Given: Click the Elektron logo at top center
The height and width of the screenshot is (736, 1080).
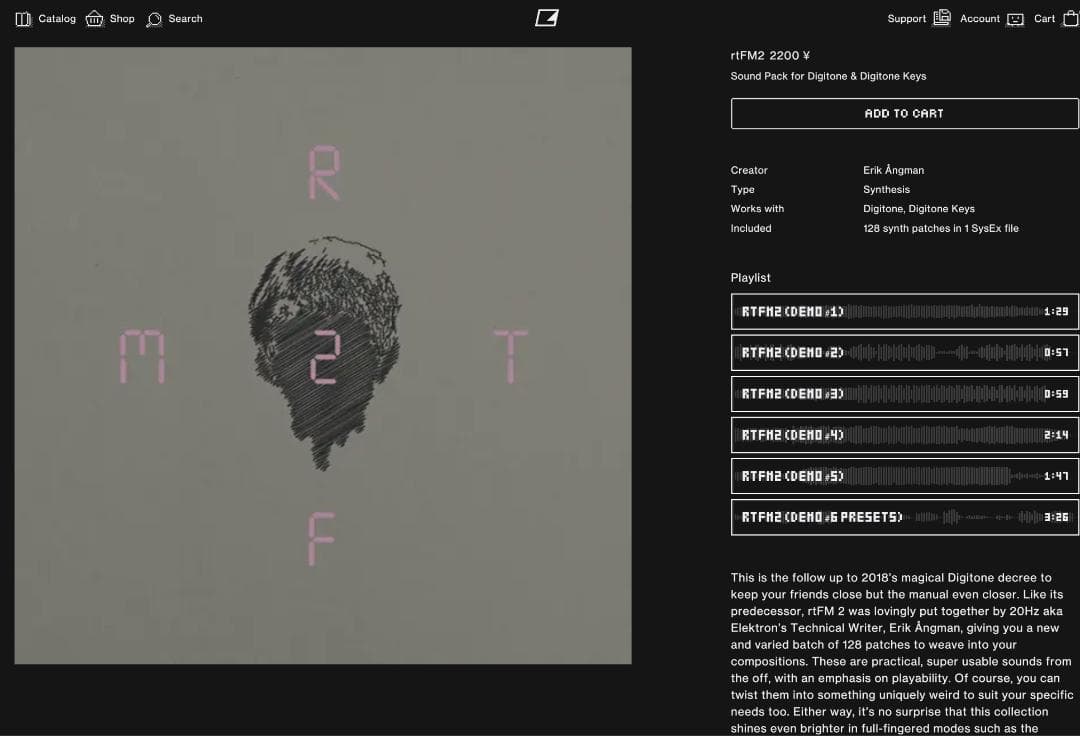Looking at the screenshot, I should [x=547, y=18].
